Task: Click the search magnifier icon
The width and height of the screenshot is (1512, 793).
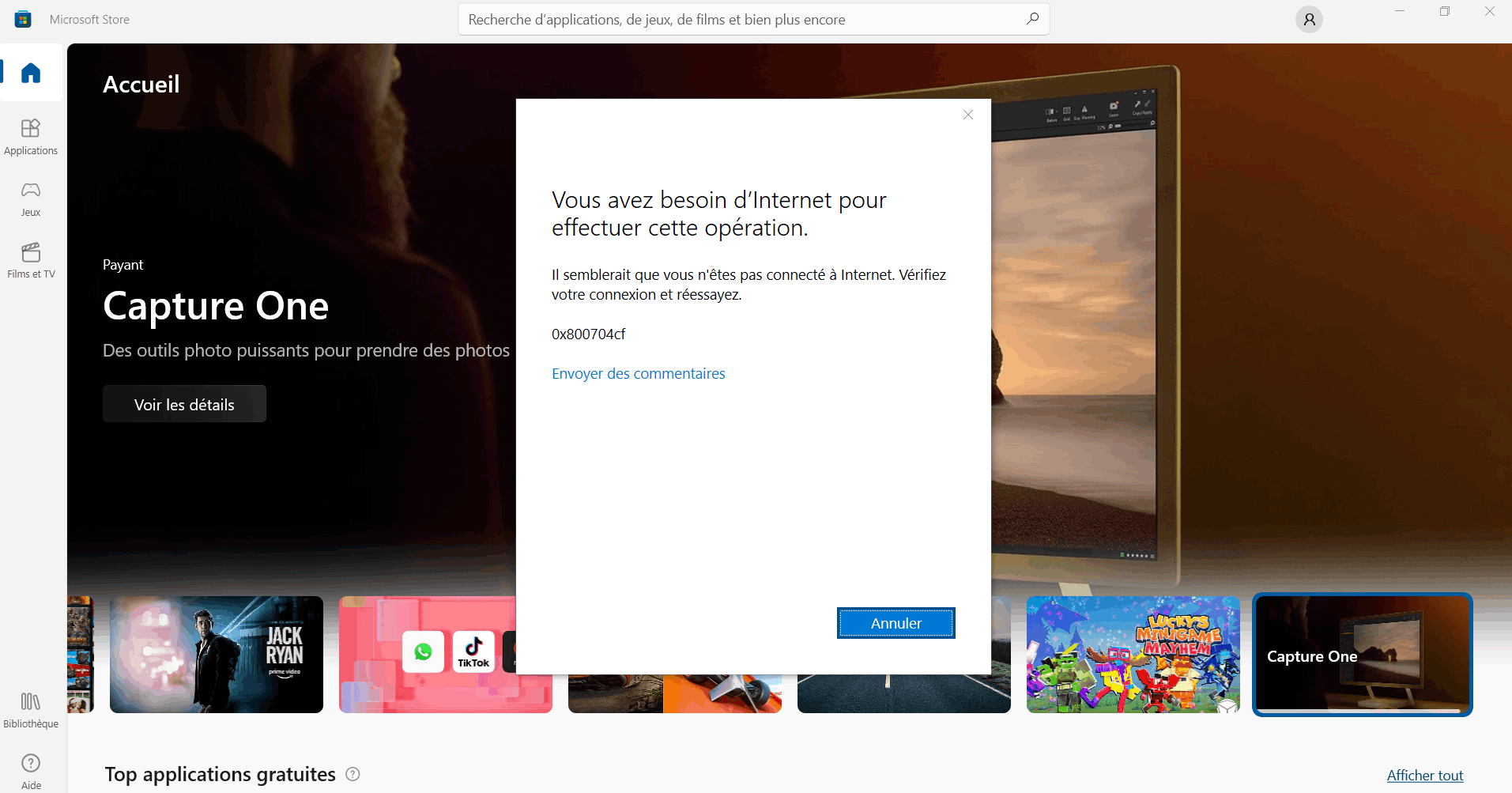Action: coord(1032,19)
